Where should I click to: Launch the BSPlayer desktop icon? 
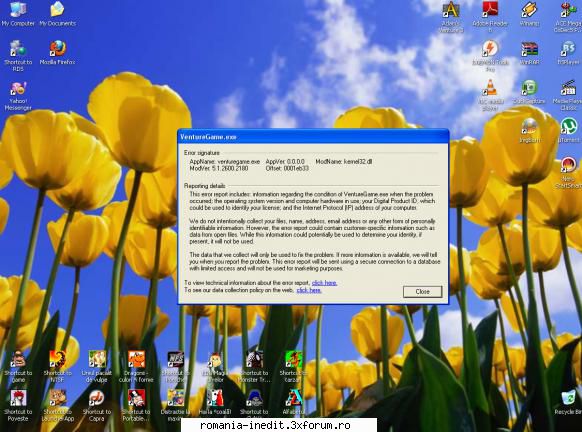pyautogui.click(x=568, y=52)
